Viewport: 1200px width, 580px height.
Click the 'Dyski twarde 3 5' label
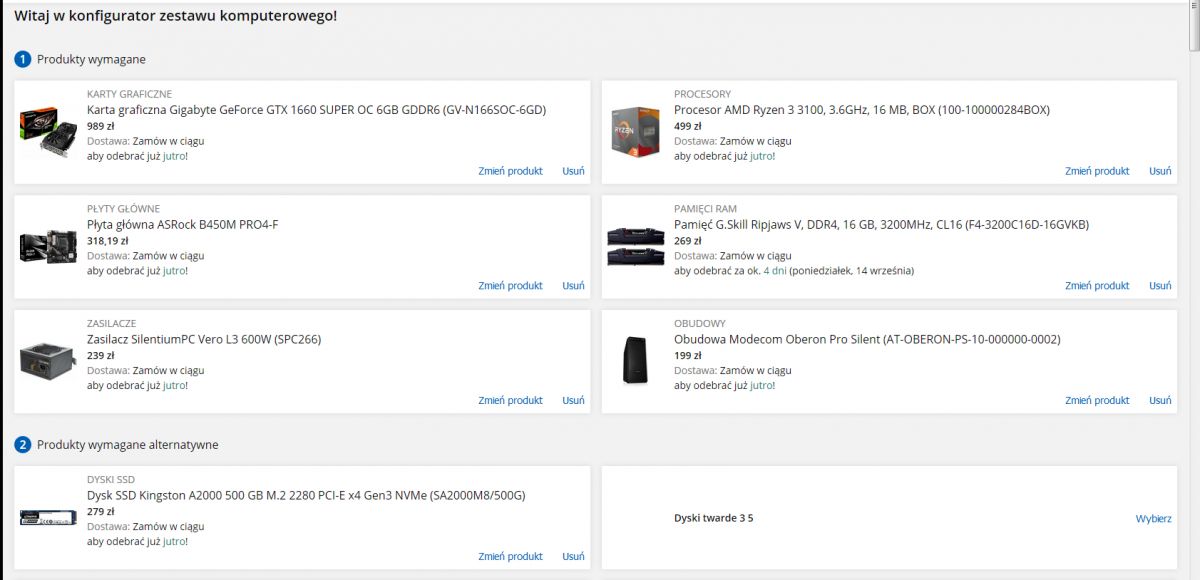(714, 518)
